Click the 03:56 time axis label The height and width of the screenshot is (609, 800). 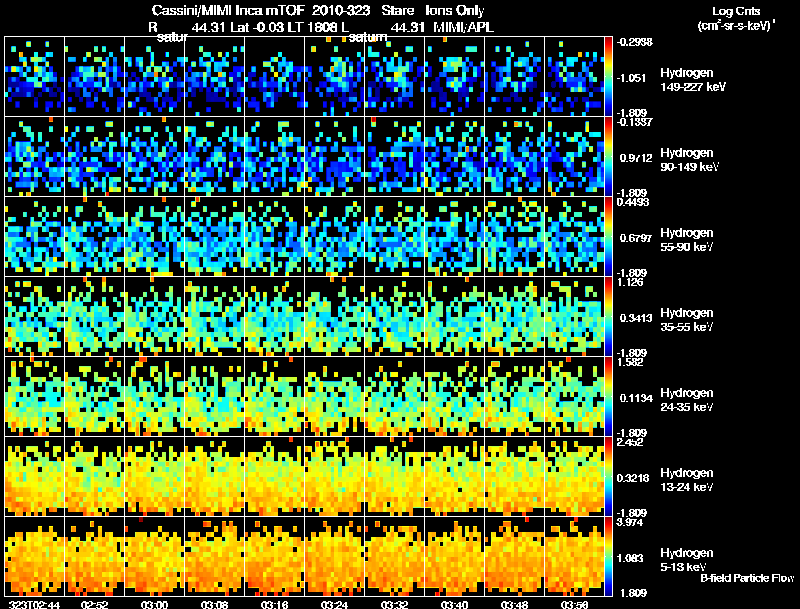tap(574, 605)
